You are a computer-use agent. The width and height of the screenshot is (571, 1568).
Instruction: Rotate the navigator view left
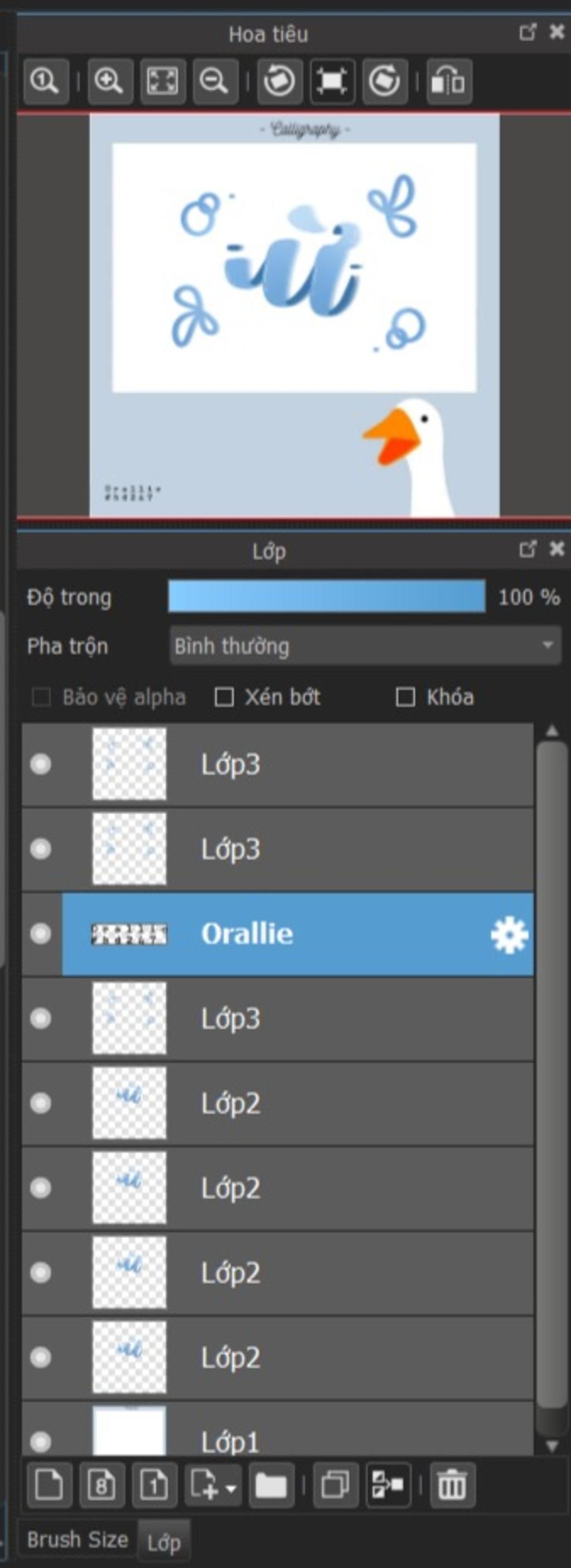(279, 81)
